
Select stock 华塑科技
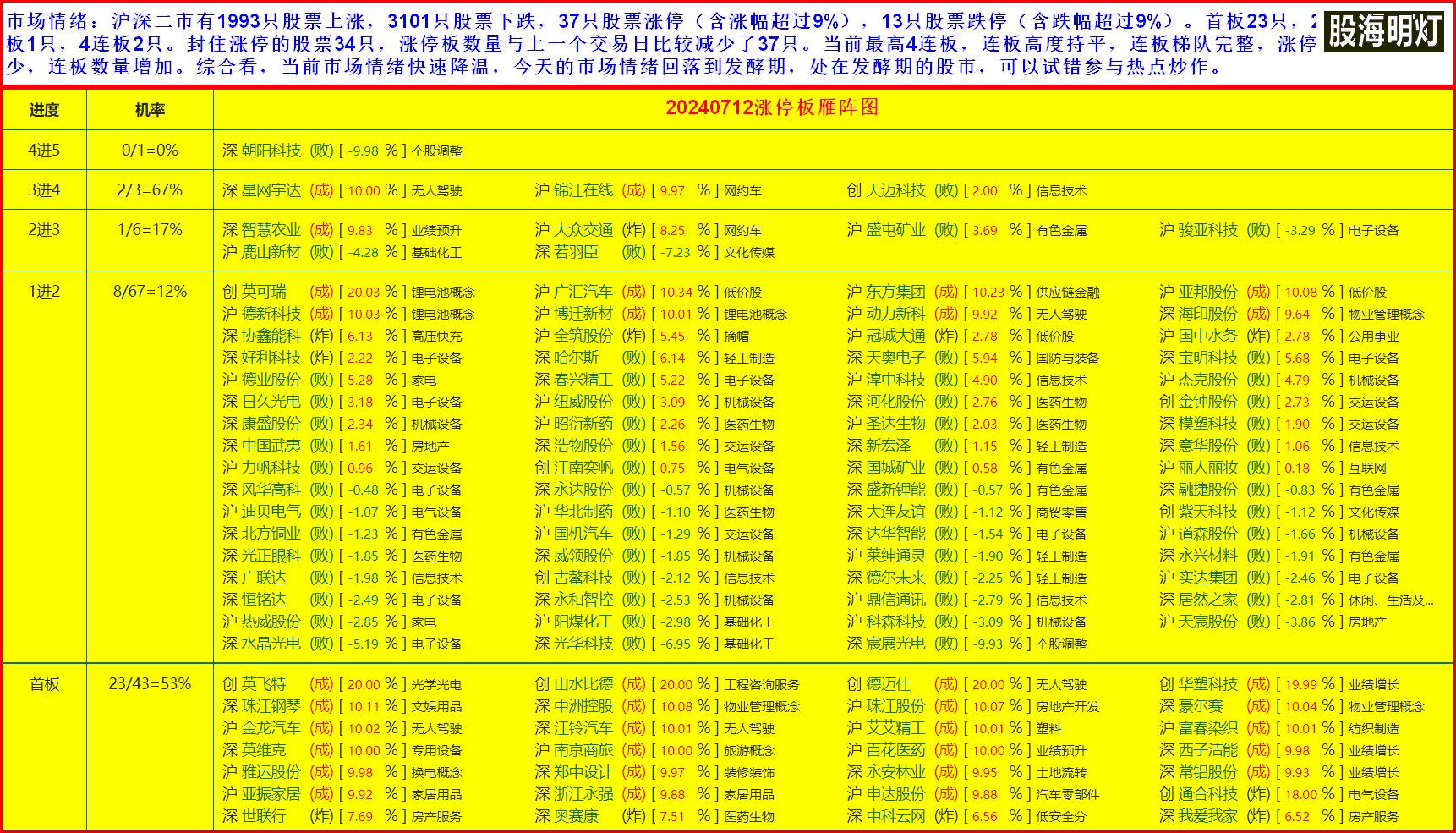point(1208,684)
